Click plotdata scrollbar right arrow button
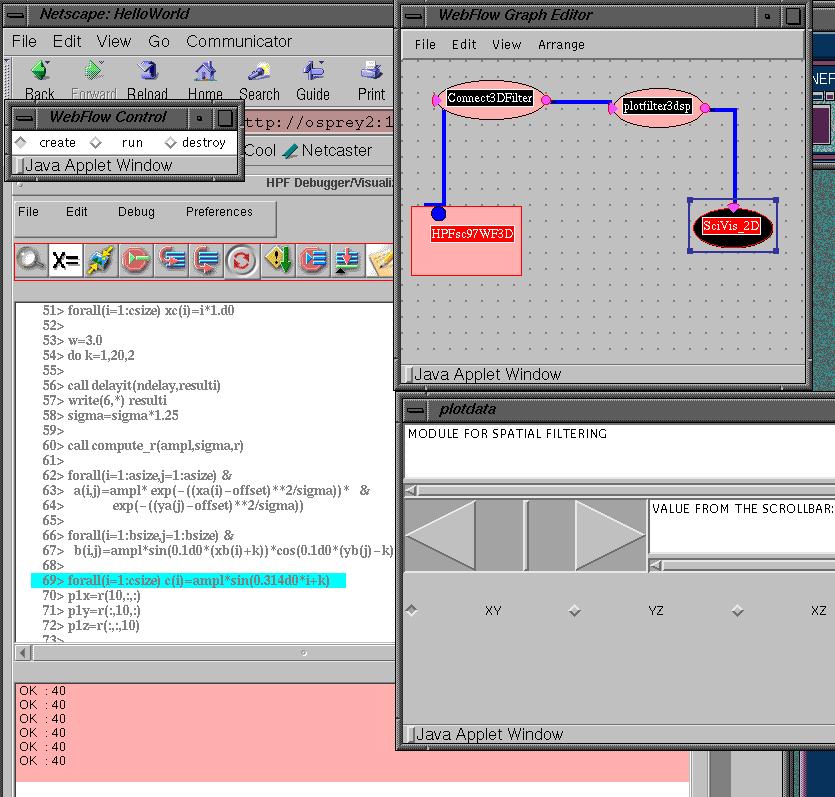The height and width of the screenshot is (797, 835). tap(610, 535)
